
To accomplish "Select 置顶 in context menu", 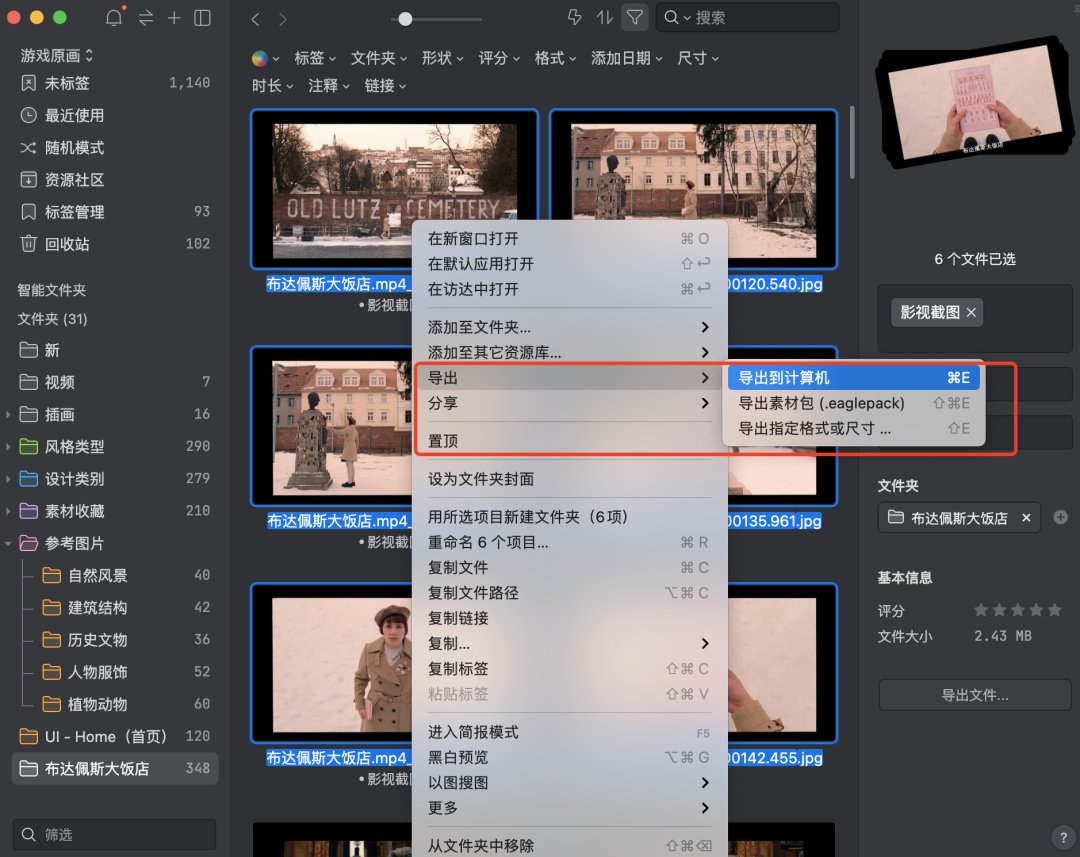I will pos(569,441).
